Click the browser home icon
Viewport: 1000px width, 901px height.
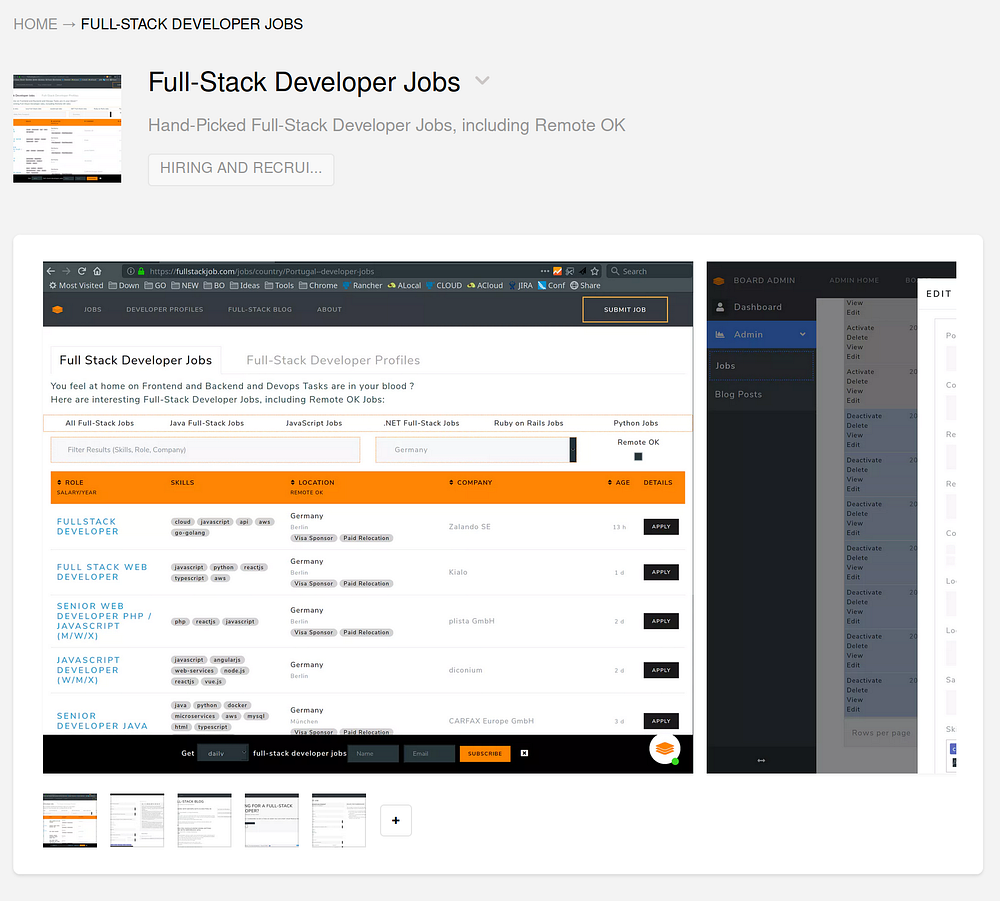tap(97, 271)
